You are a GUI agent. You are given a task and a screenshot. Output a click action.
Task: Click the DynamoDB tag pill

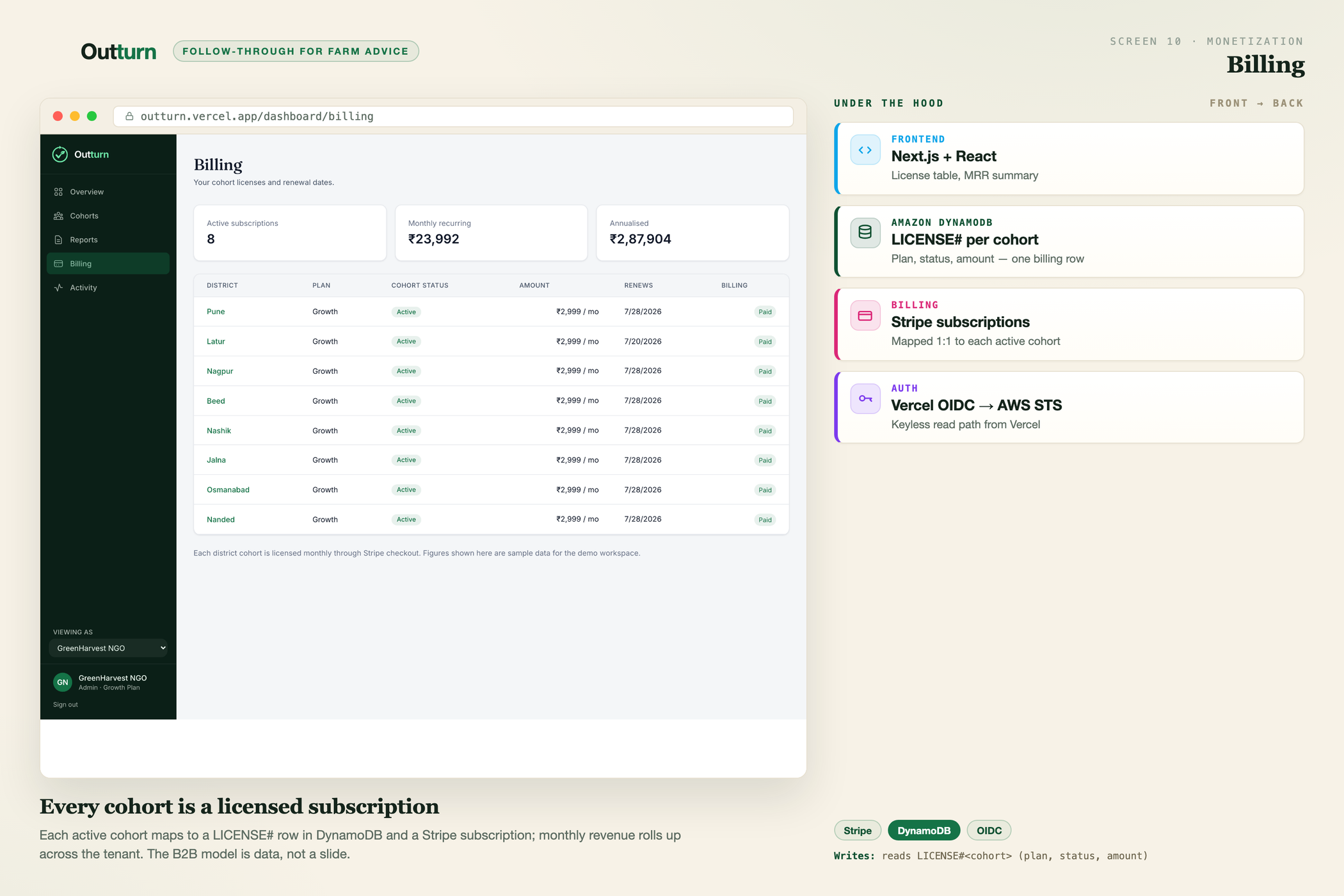pos(924,831)
